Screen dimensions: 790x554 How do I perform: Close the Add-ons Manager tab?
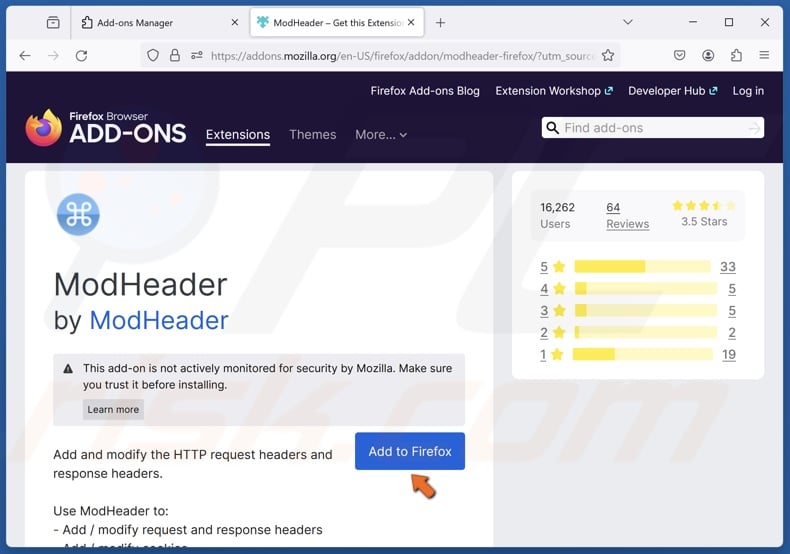[234, 23]
